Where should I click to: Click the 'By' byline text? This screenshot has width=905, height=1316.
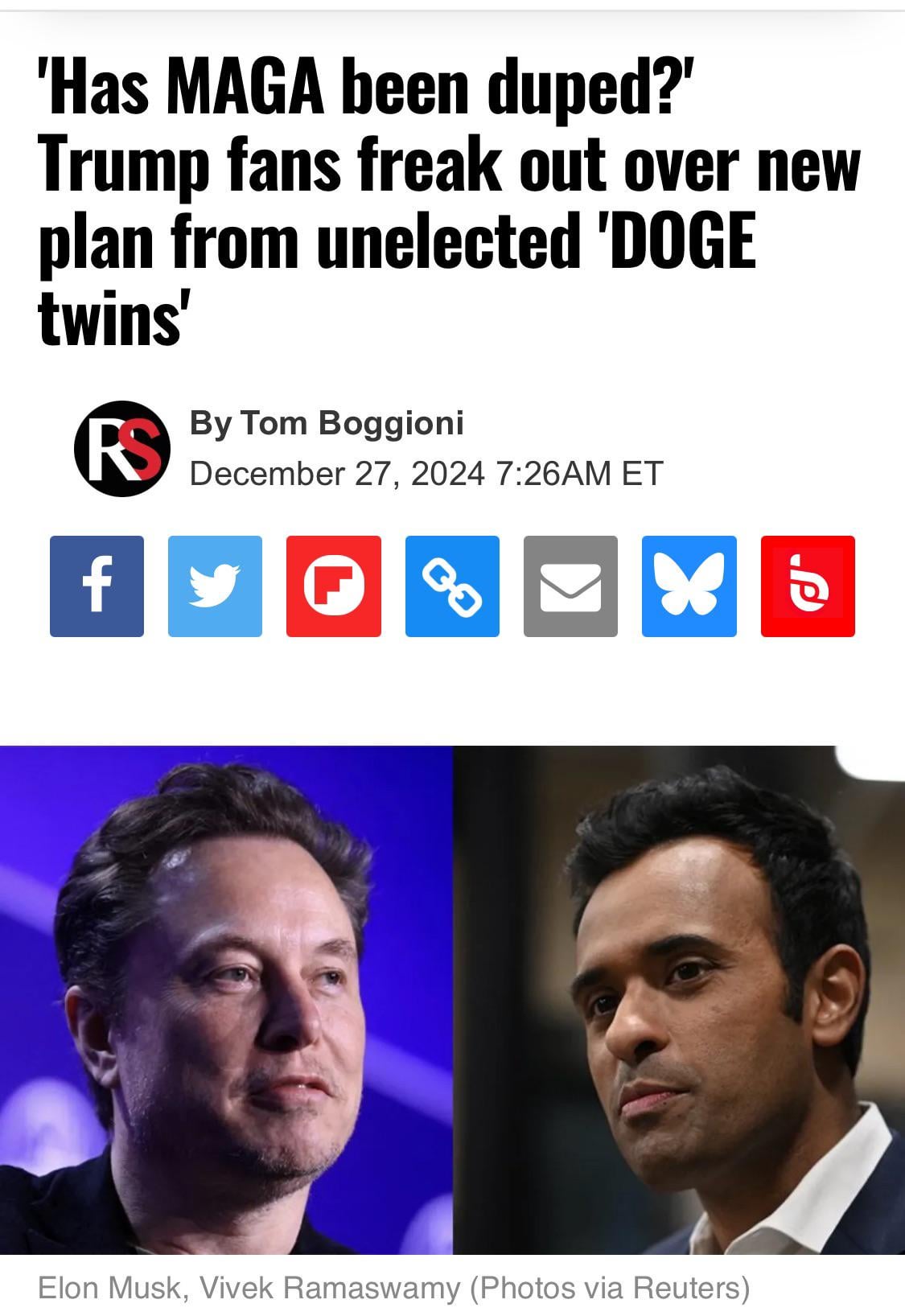[x=211, y=423]
